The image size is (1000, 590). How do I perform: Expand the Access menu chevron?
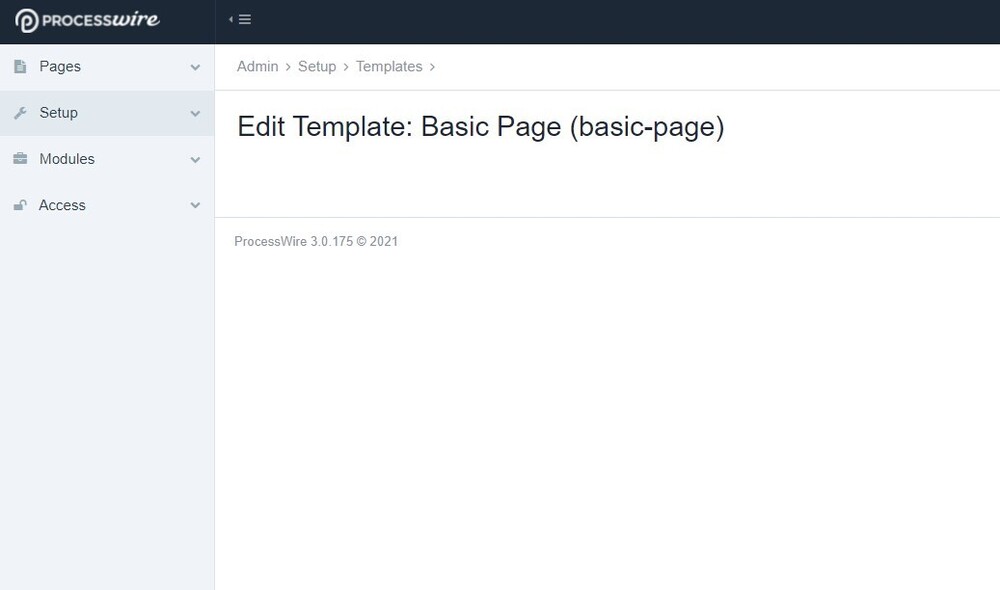[x=195, y=204]
